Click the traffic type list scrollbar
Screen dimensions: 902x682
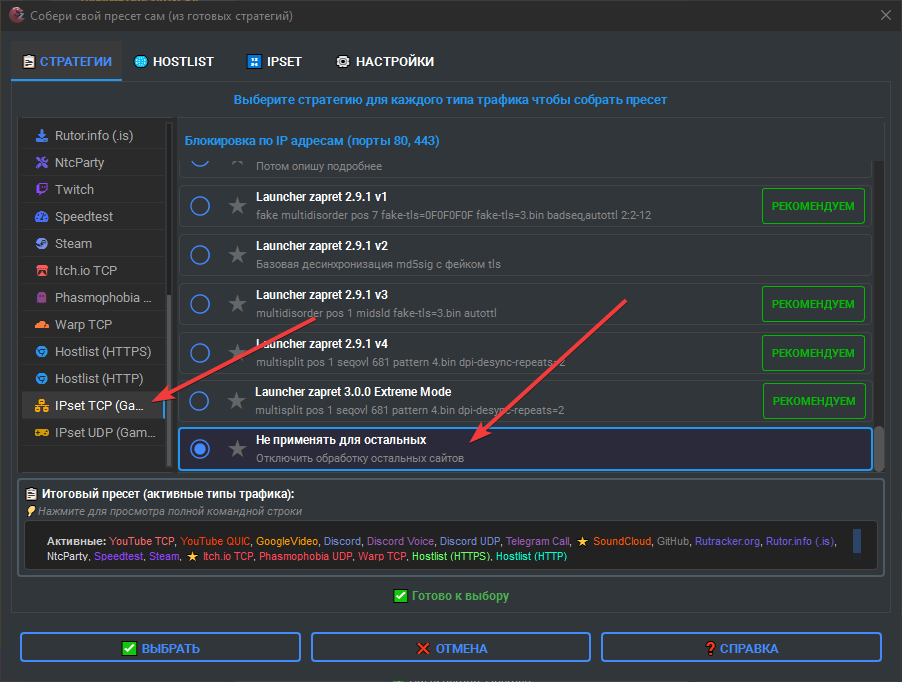(x=169, y=380)
